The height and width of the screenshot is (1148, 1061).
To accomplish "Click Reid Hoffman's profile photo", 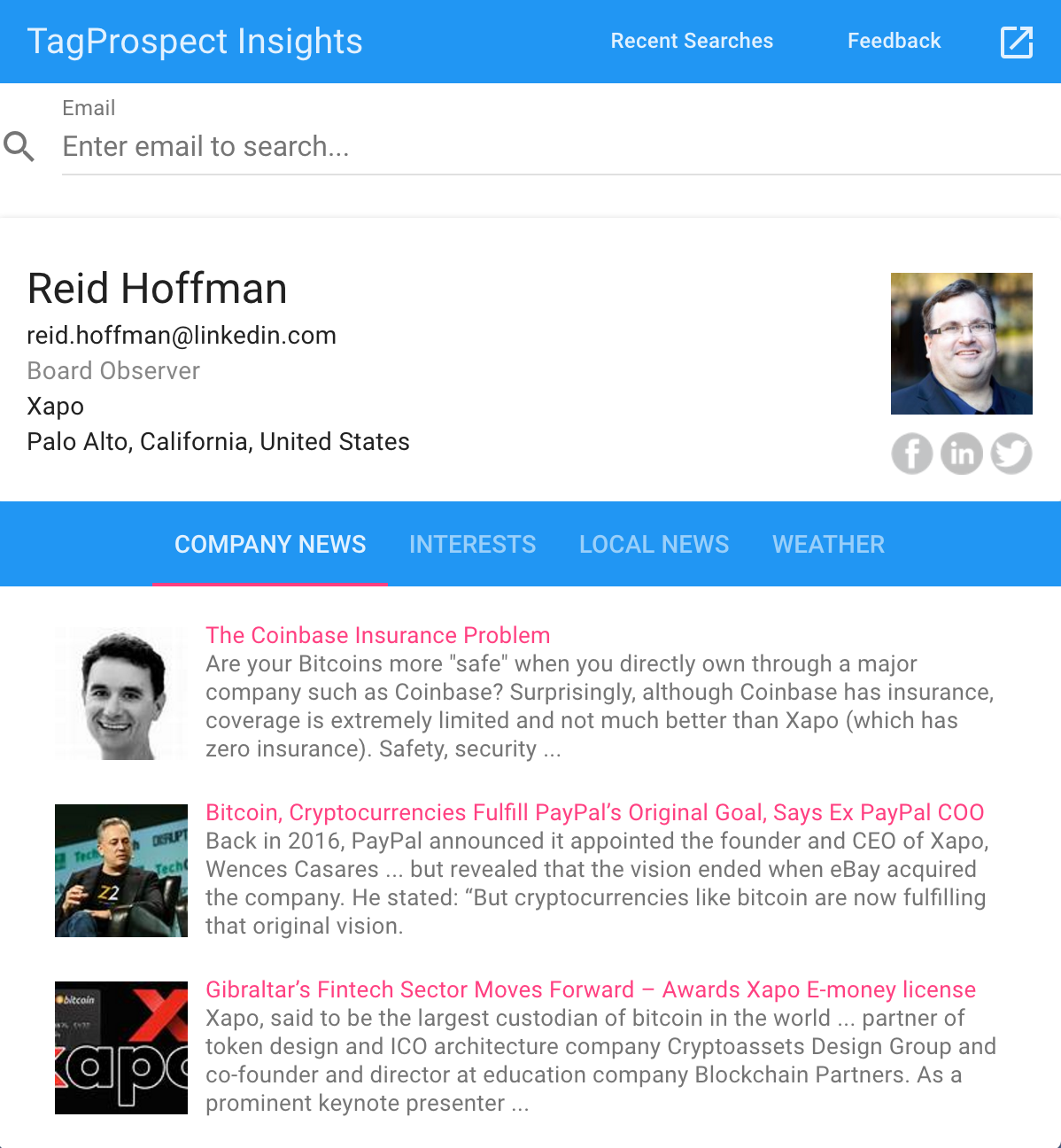I will pyautogui.click(x=962, y=344).
